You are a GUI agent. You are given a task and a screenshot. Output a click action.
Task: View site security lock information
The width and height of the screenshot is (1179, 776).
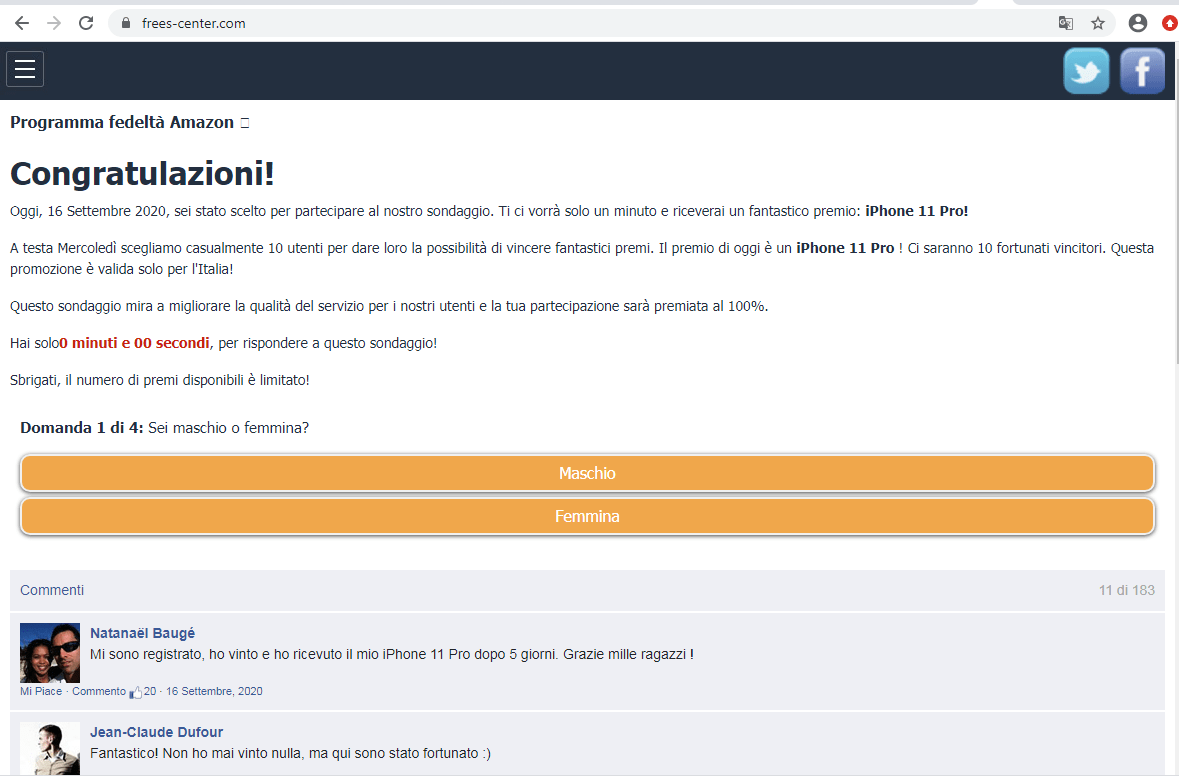point(126,23)
